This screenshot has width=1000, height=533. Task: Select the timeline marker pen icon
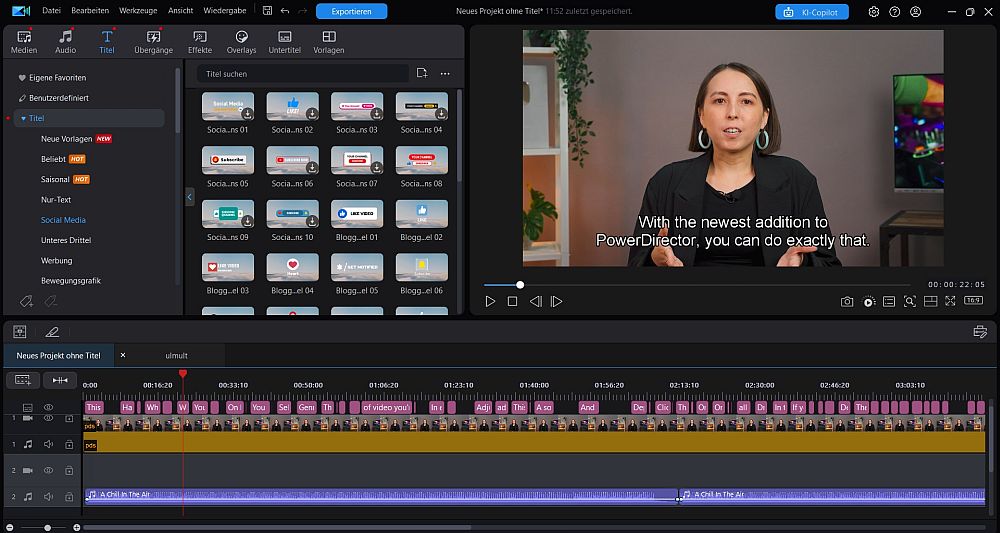(52, 332)
